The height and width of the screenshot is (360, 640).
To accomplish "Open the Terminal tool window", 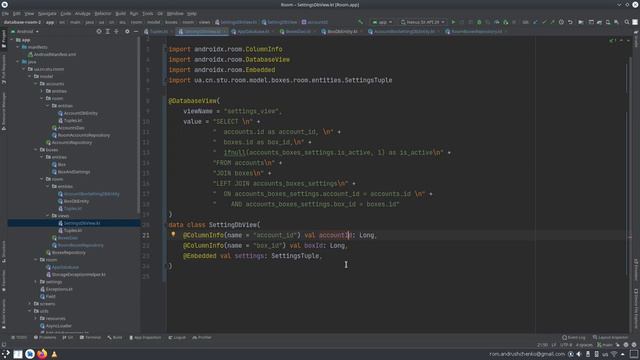I will click(x=90, y=338).
